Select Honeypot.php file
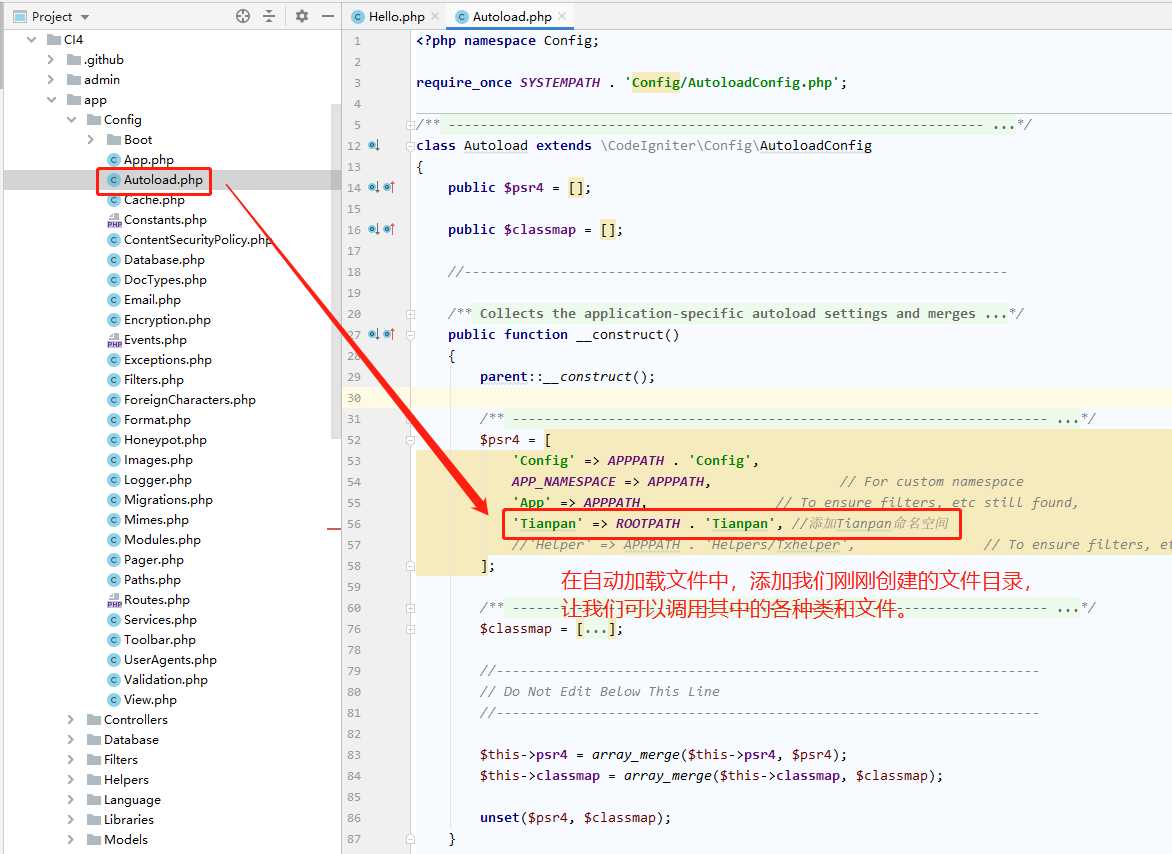Screen dimensions: 1172x854 [165, 440]
